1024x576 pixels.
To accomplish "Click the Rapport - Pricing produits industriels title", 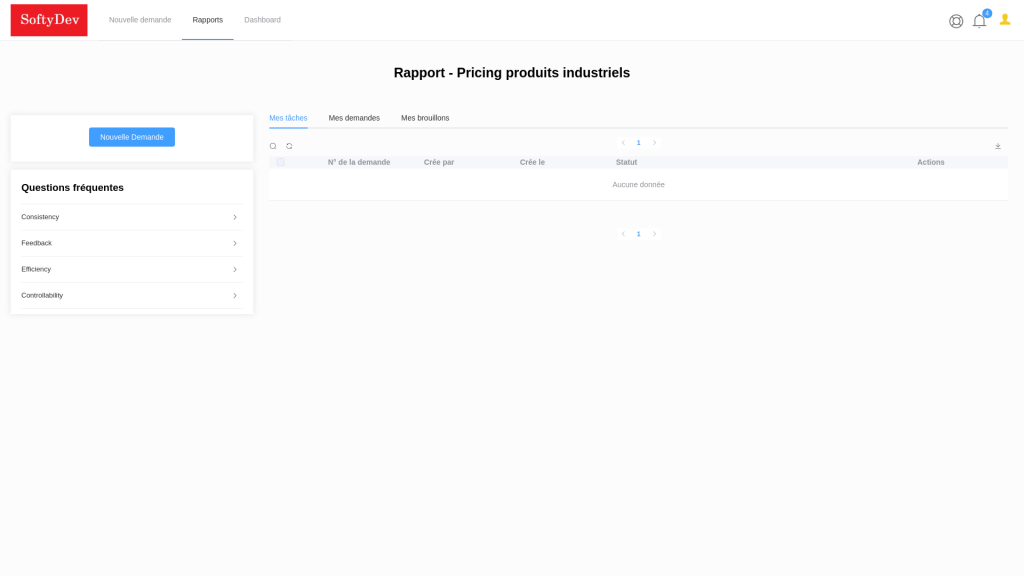I will point(512,73).
